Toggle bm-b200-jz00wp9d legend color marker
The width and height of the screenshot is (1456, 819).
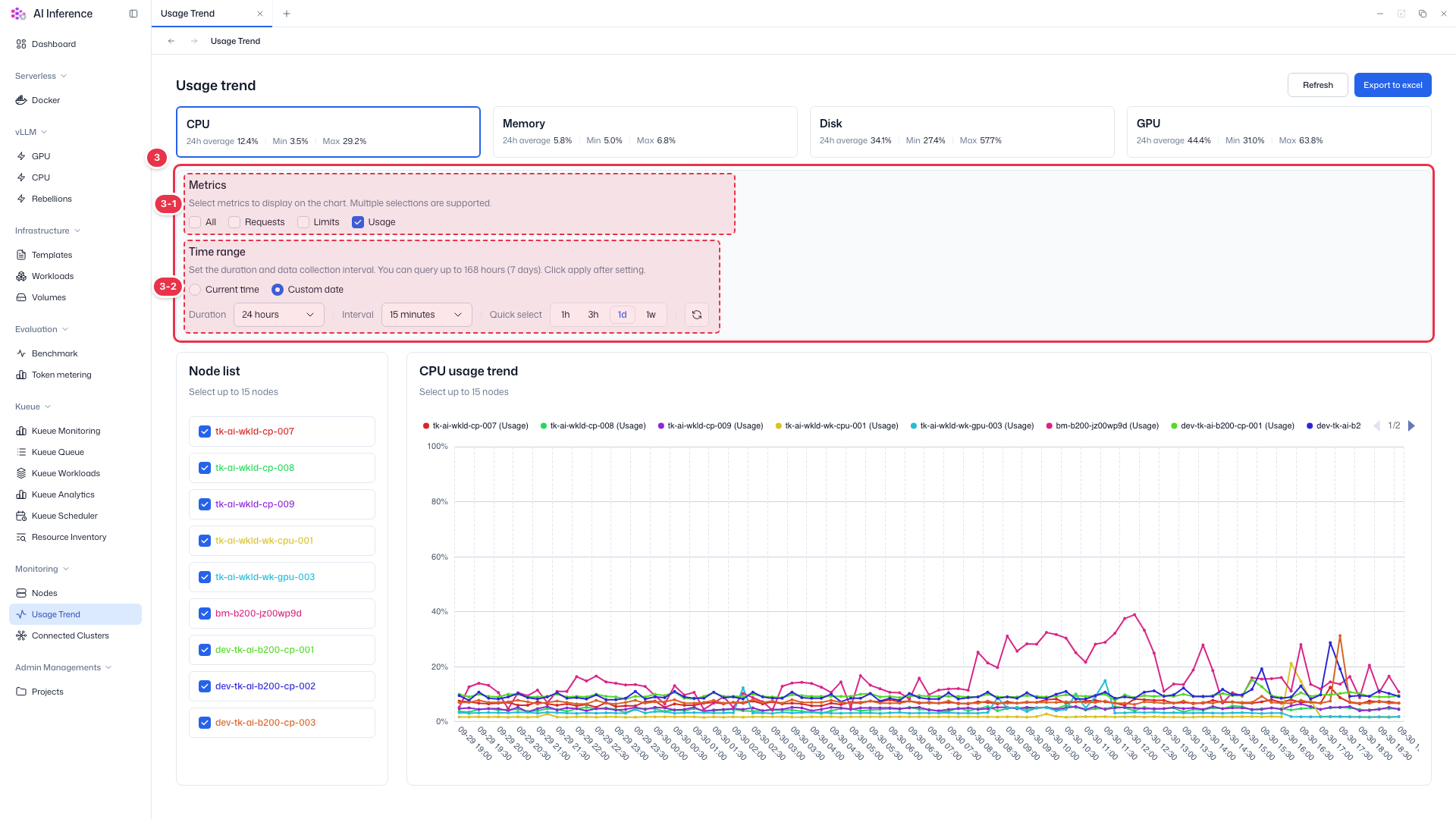click(1050, 426)
